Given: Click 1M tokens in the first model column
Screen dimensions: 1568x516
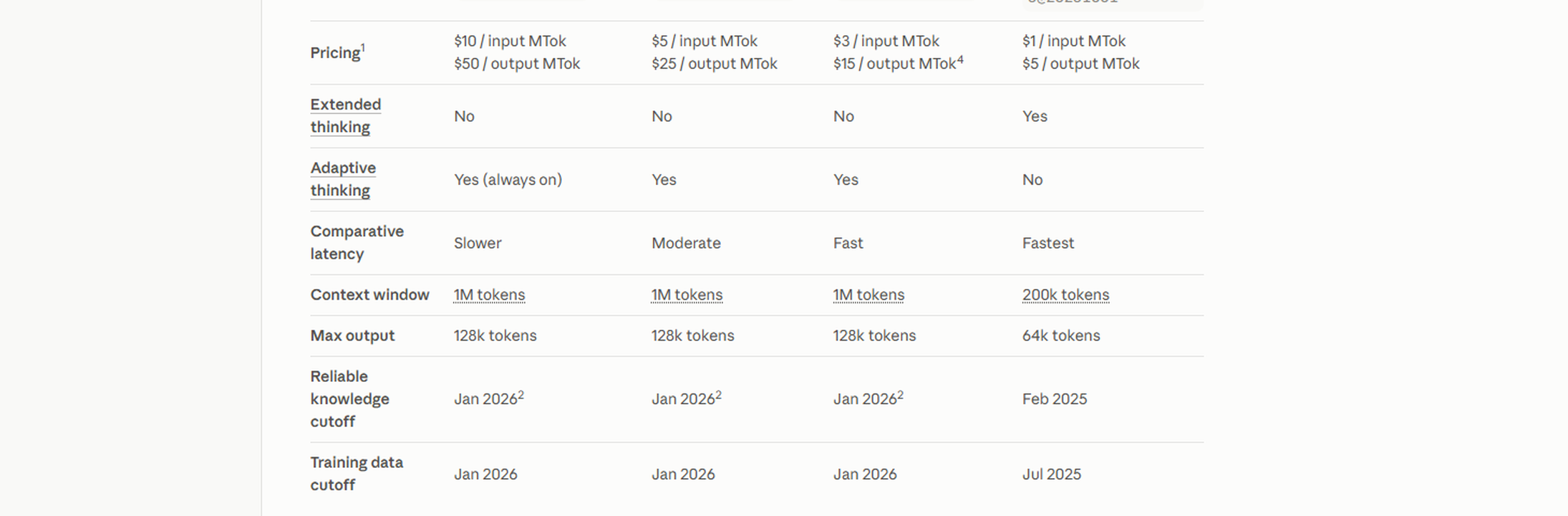Looking at the screenshot, I should pos(489,295).
